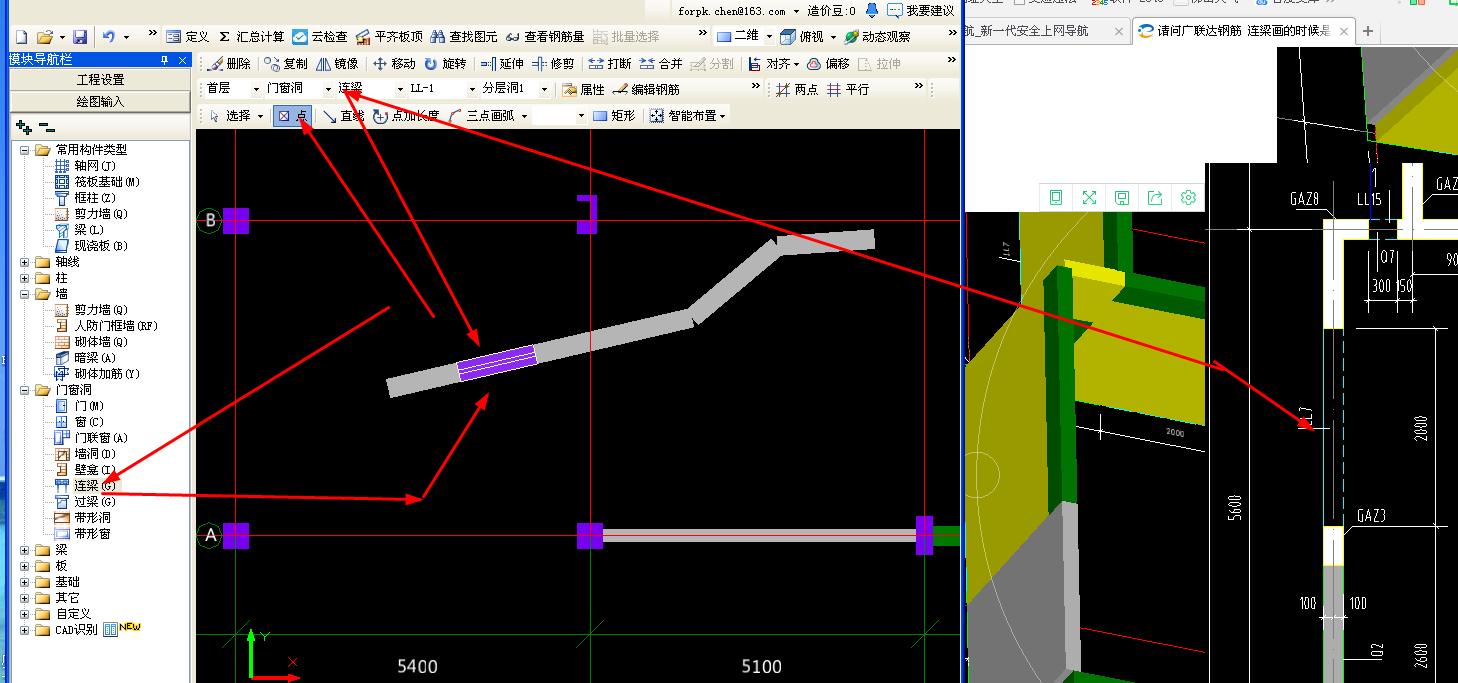Click 移动 move tool
Viewport: 1458px width, 683px height.
pos(394,63)
